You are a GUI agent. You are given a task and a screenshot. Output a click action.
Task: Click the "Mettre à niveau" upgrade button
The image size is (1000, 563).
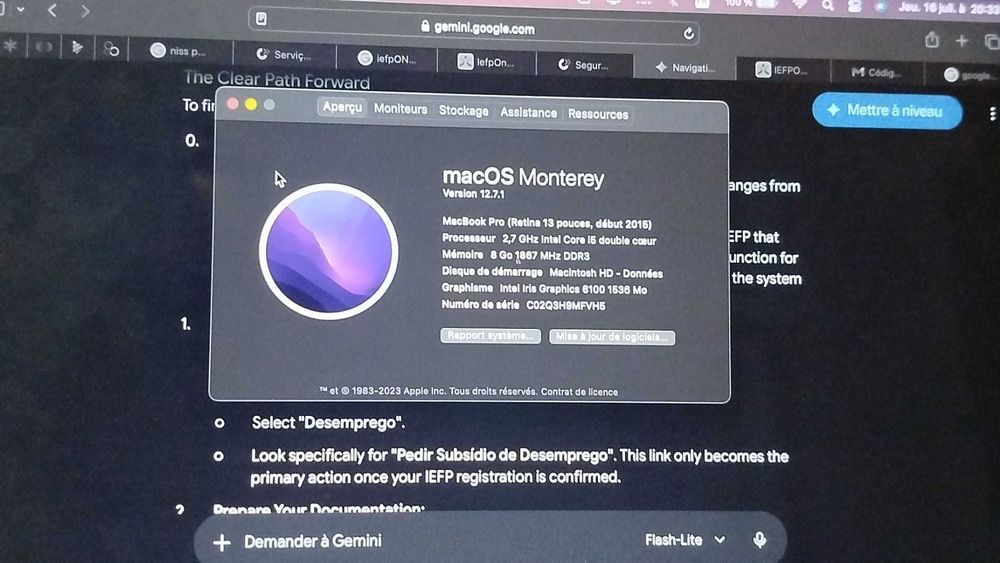pyautogui.click(x=886, y=111)
